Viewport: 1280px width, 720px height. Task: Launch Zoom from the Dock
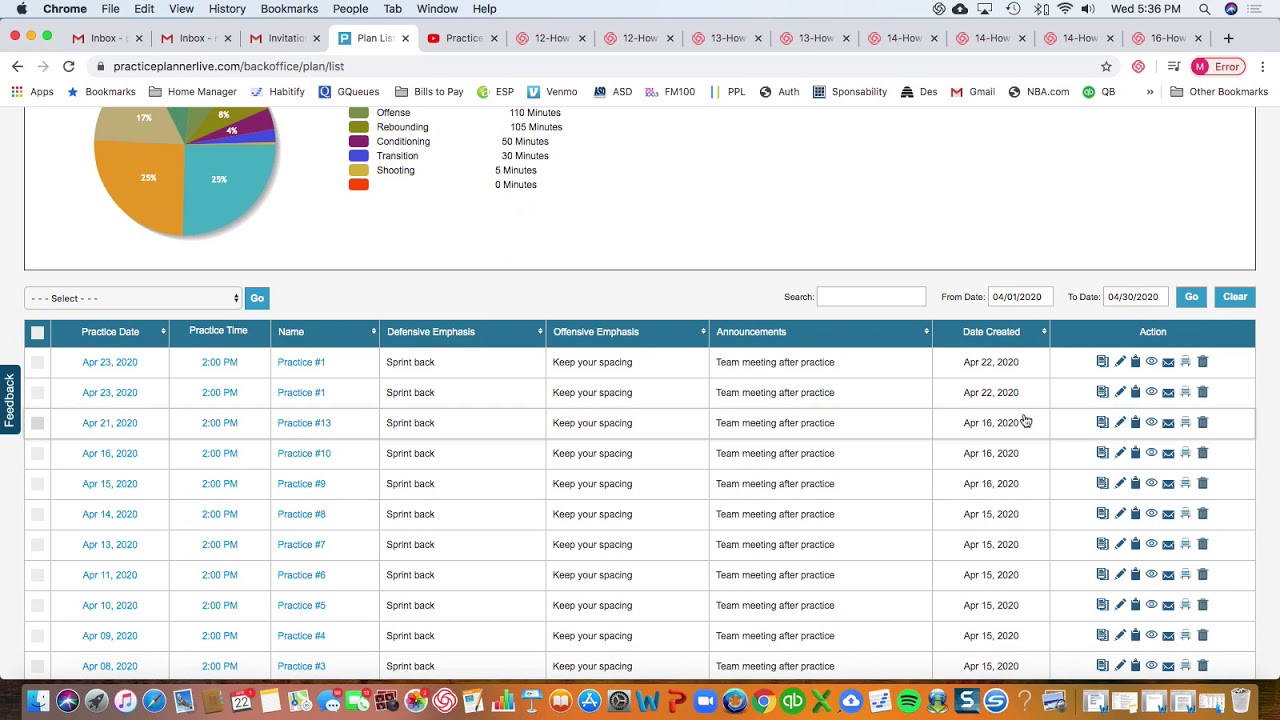pos(705,701)
